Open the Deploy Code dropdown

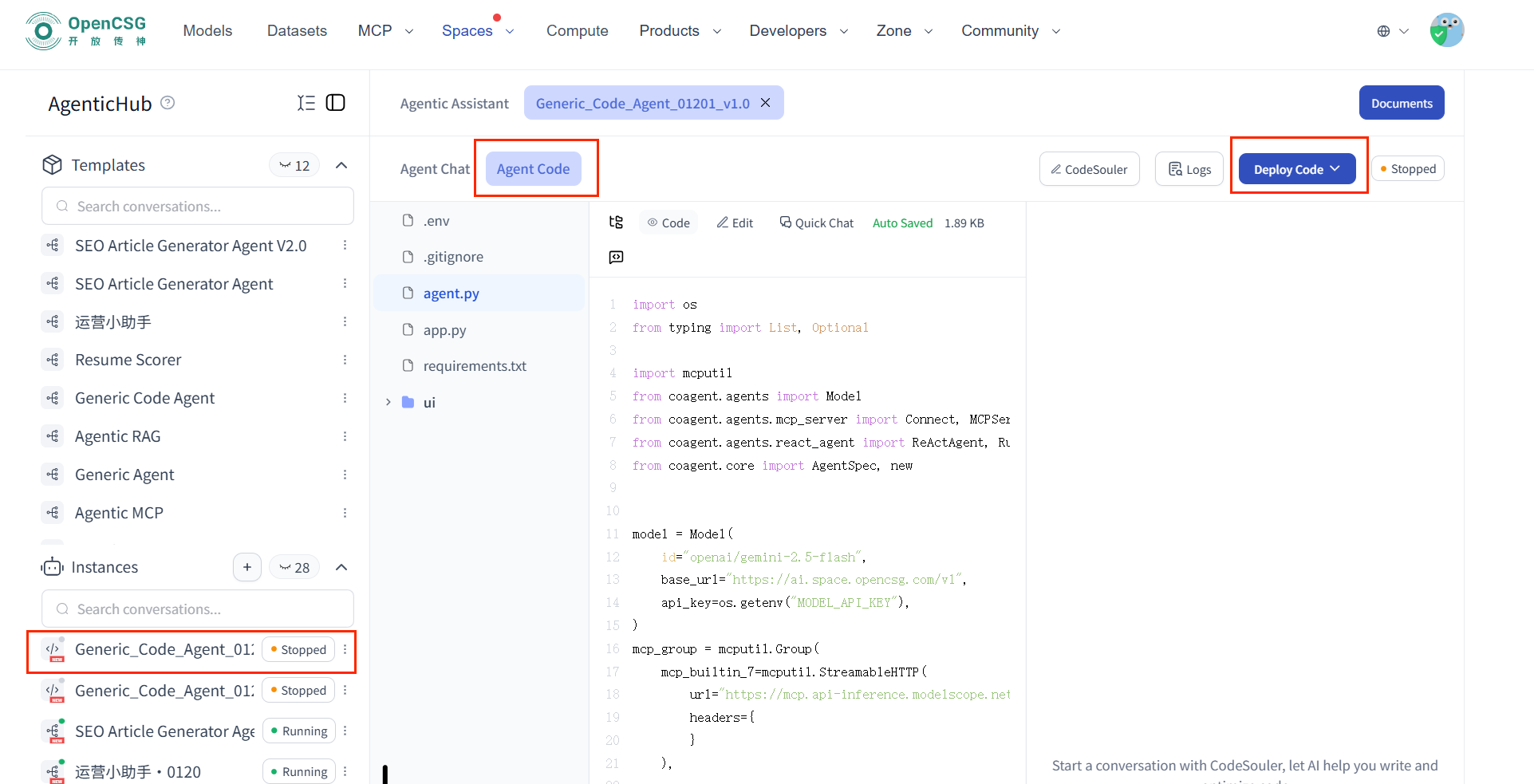click(1296, 169)
